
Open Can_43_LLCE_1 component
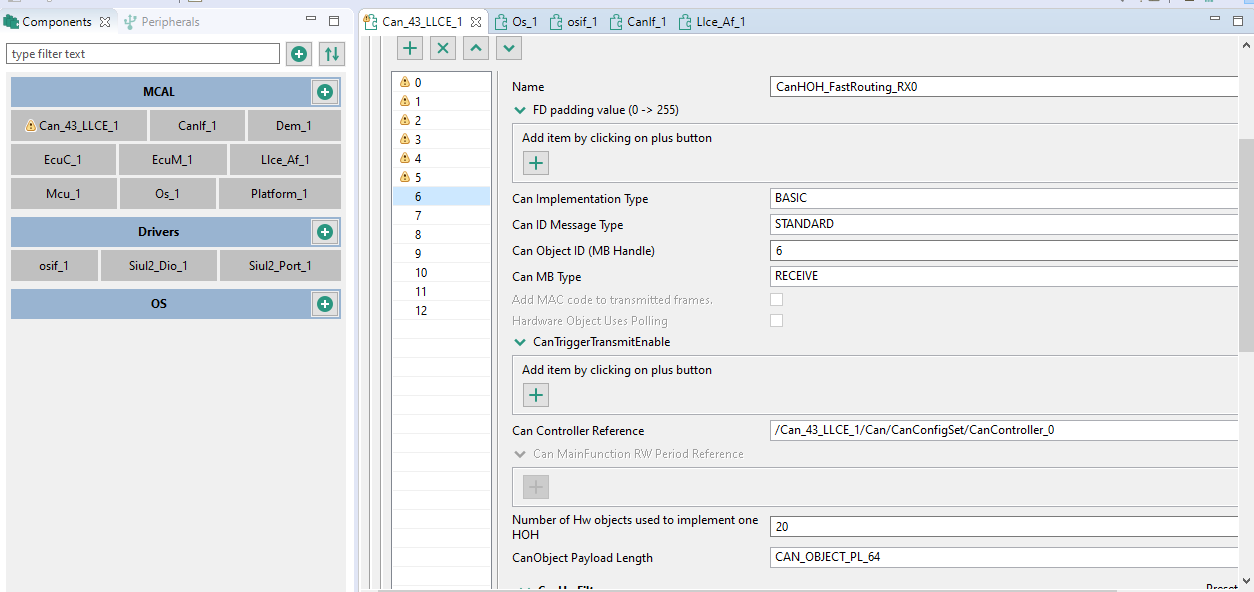click(79, 126)
